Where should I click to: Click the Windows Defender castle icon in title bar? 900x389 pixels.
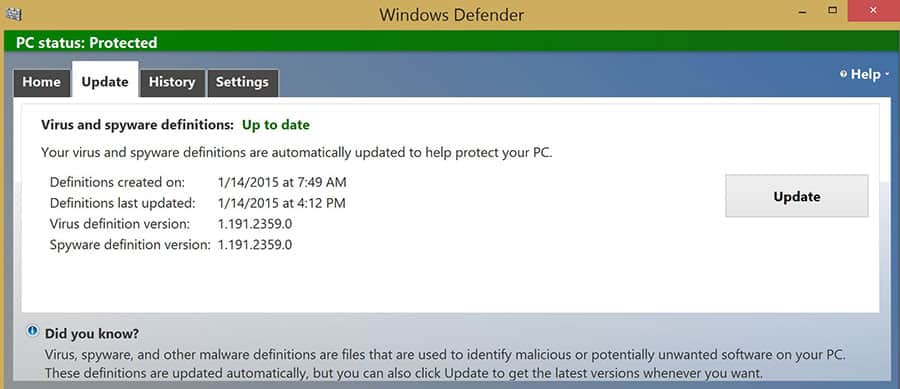click(x=13, y=14)
